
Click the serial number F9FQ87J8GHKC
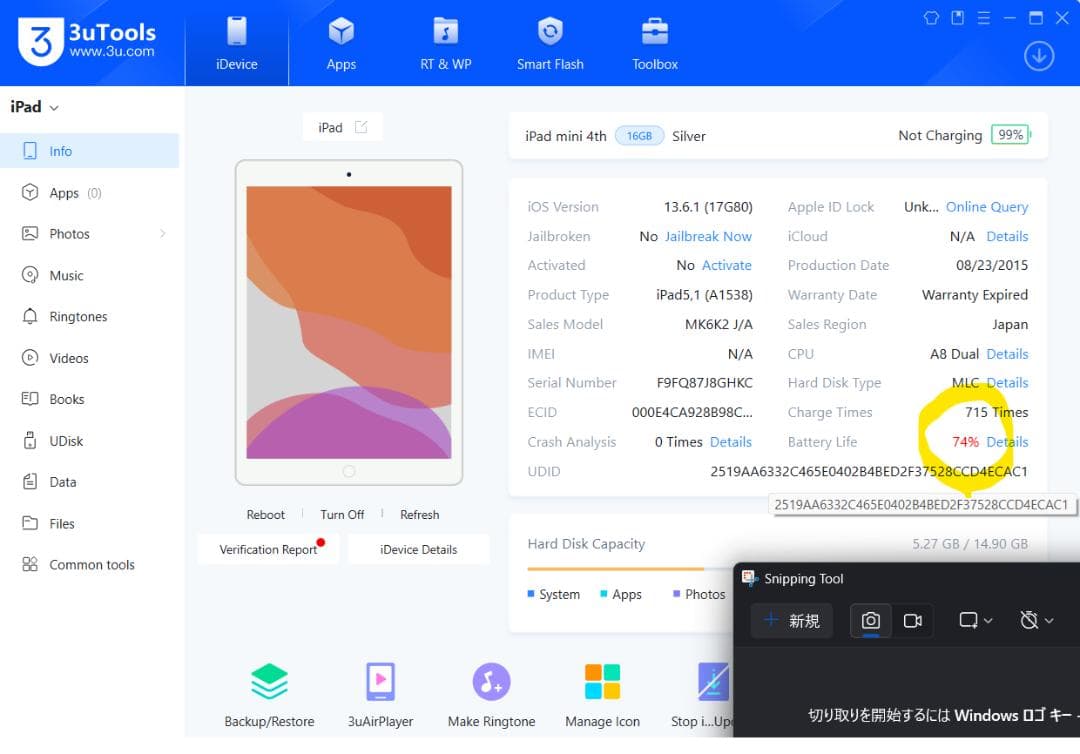705,383
